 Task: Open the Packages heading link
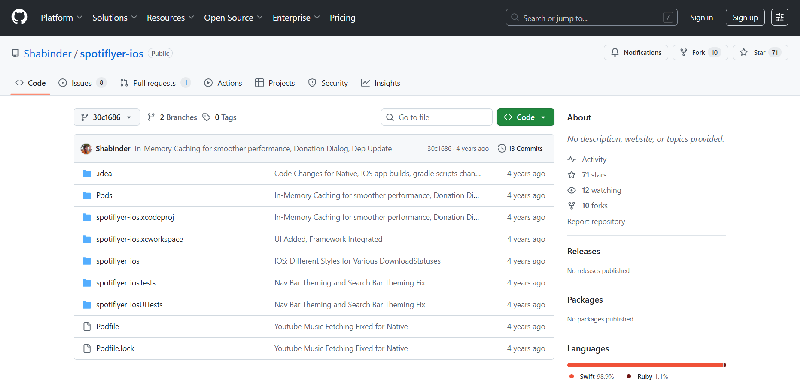[x=585, y=300]
